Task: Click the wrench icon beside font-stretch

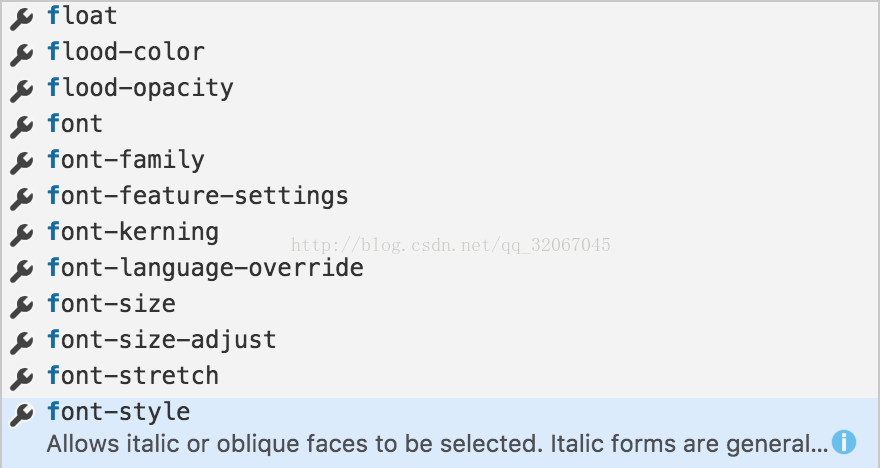Action: pyautogui.click(x=21, y=379)
